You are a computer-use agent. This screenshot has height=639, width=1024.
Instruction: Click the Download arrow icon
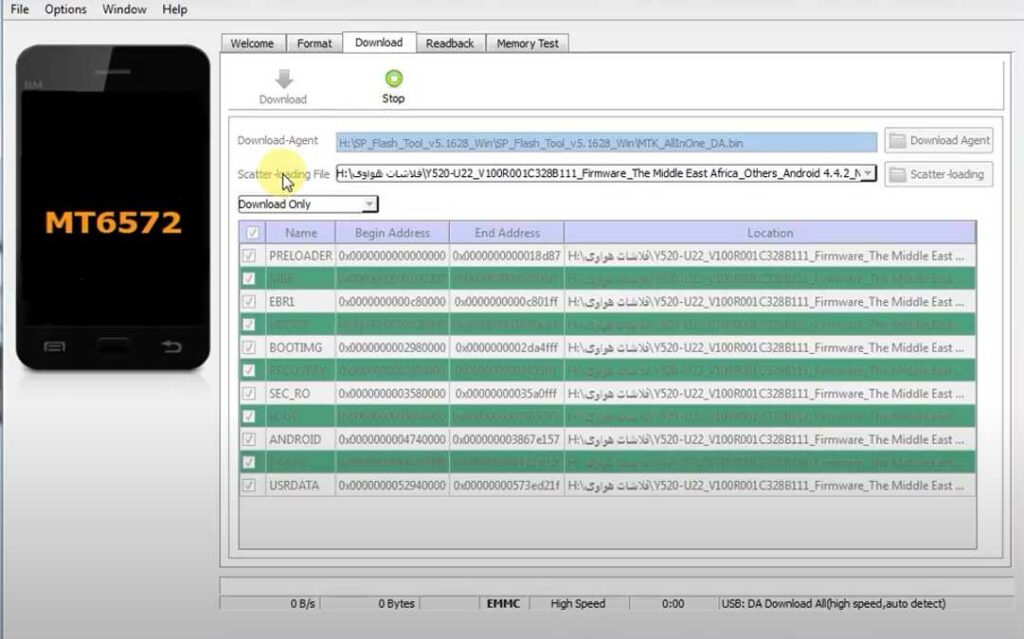283,79
